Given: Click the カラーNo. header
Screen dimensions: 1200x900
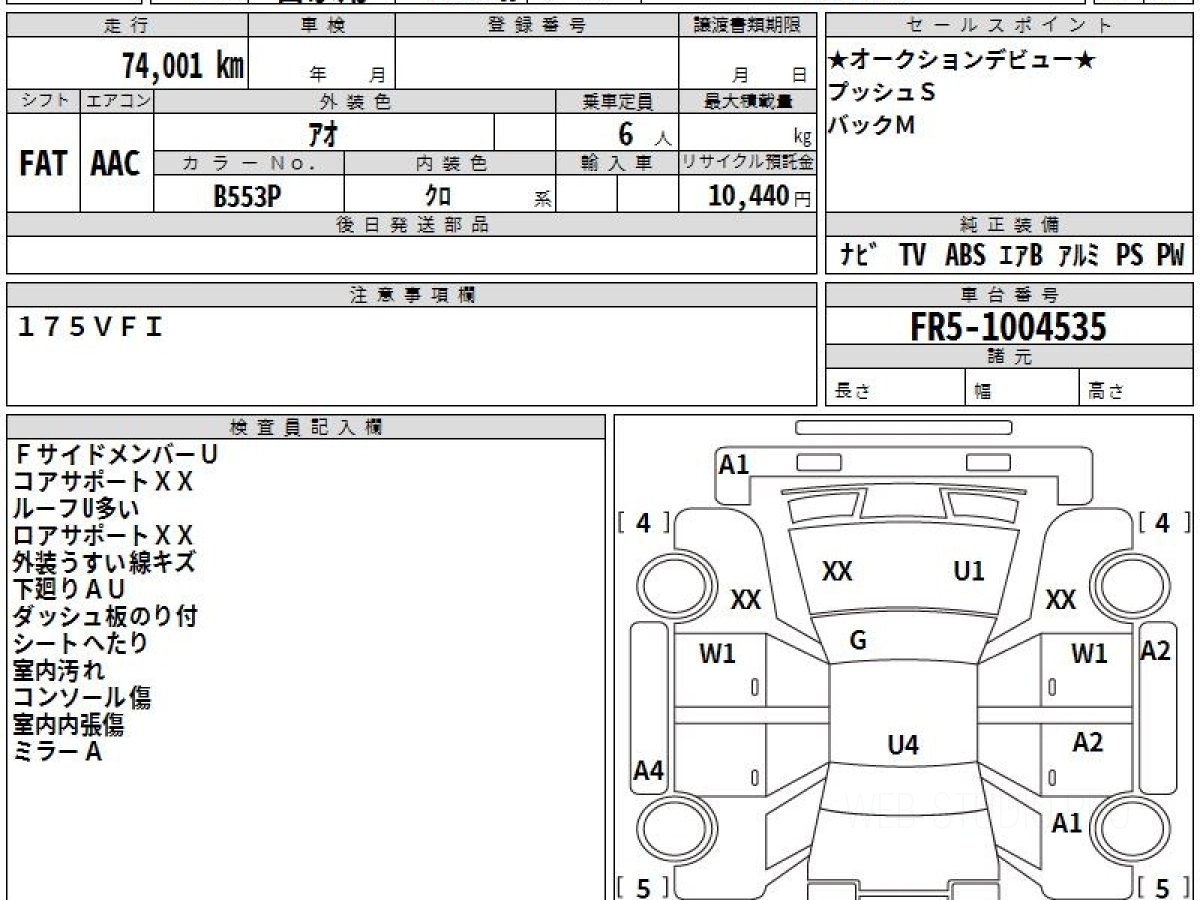Looking at the screenshot, I should pyautogui.click(x=249, y=163).
